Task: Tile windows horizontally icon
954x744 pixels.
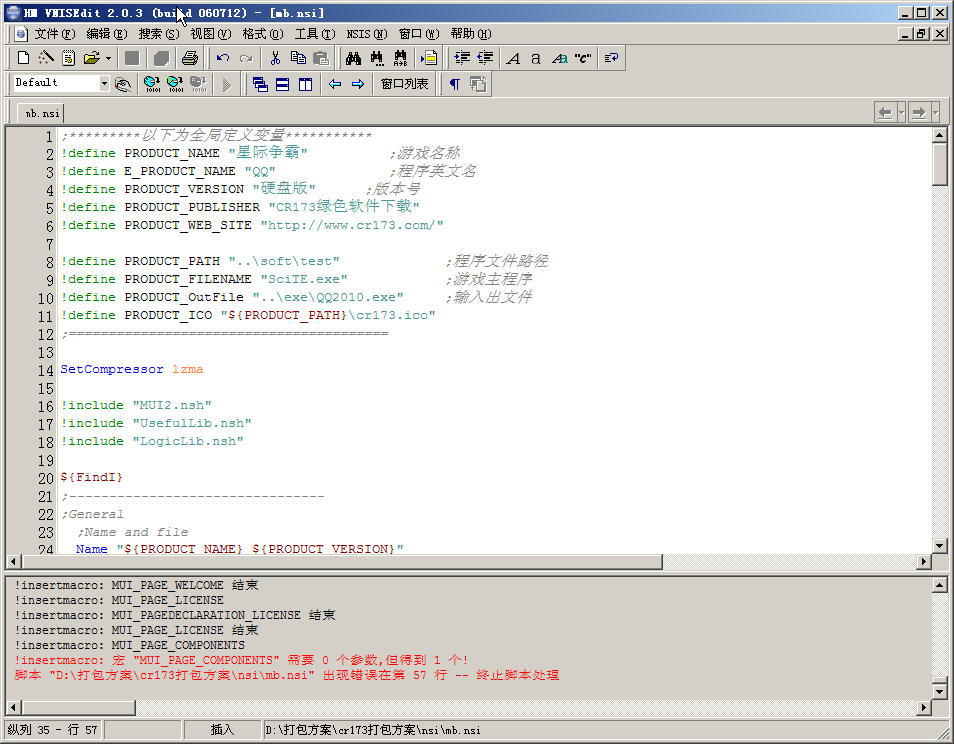Action: 283,84
